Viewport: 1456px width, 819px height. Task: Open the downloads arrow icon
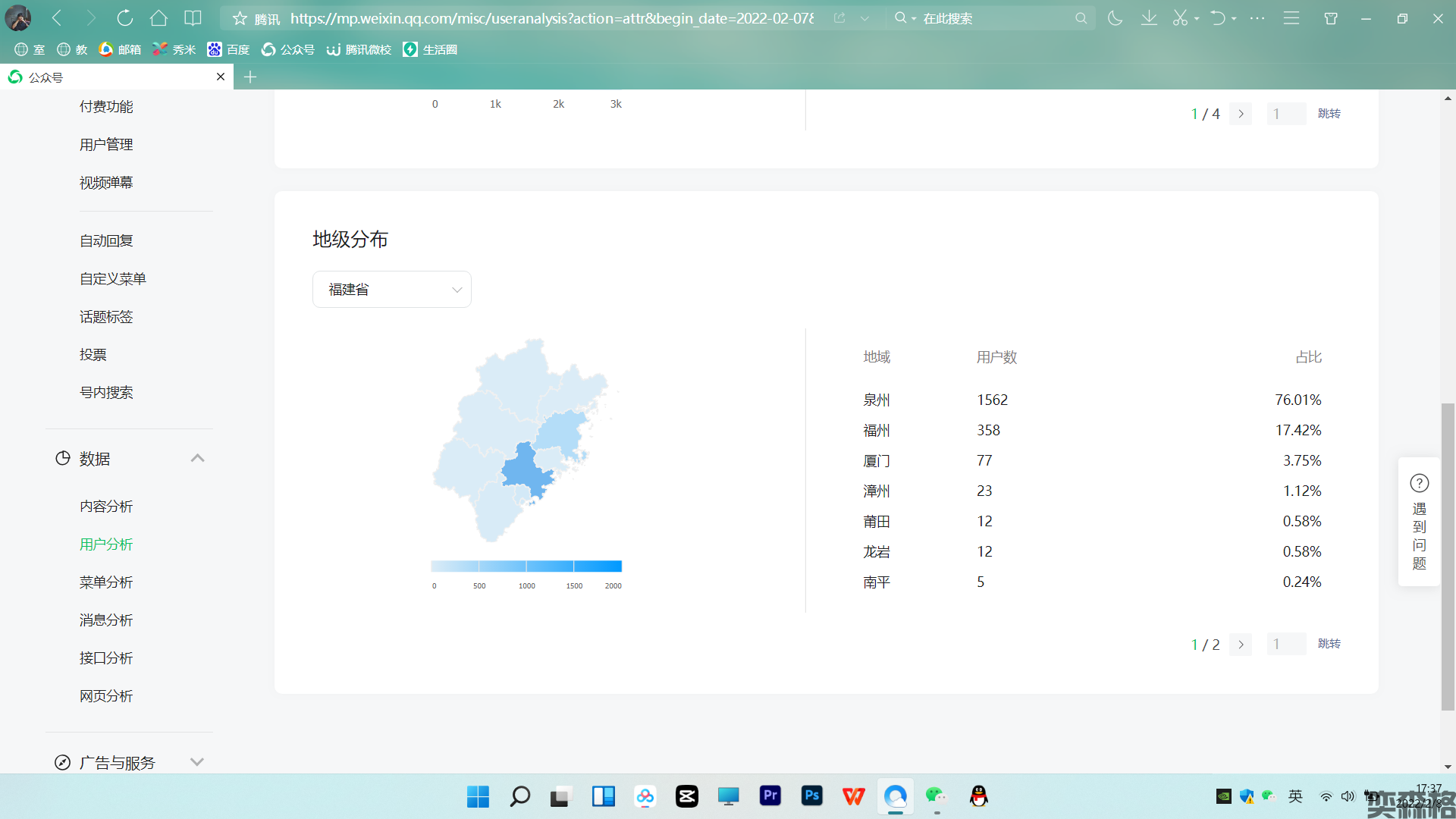coord(1149,18)
